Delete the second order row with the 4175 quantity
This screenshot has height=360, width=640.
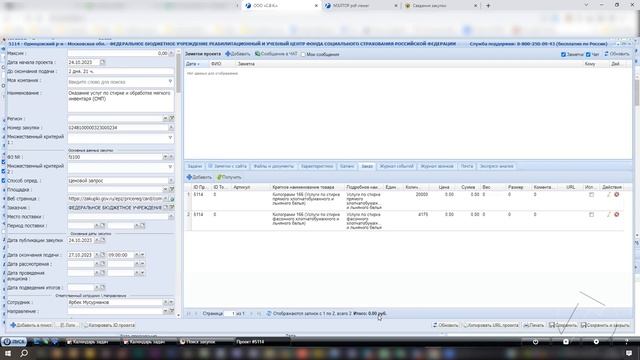coord(616,214)
